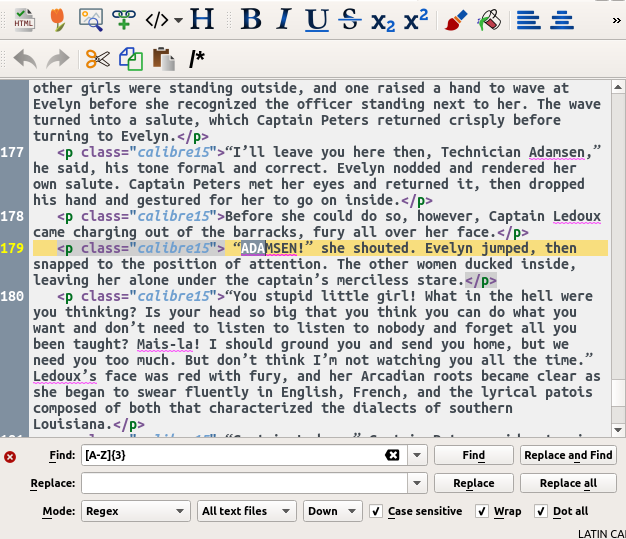Click line number 178 in gutter
Viewport: 626px width, 539px height.
[x=12, y=216]
